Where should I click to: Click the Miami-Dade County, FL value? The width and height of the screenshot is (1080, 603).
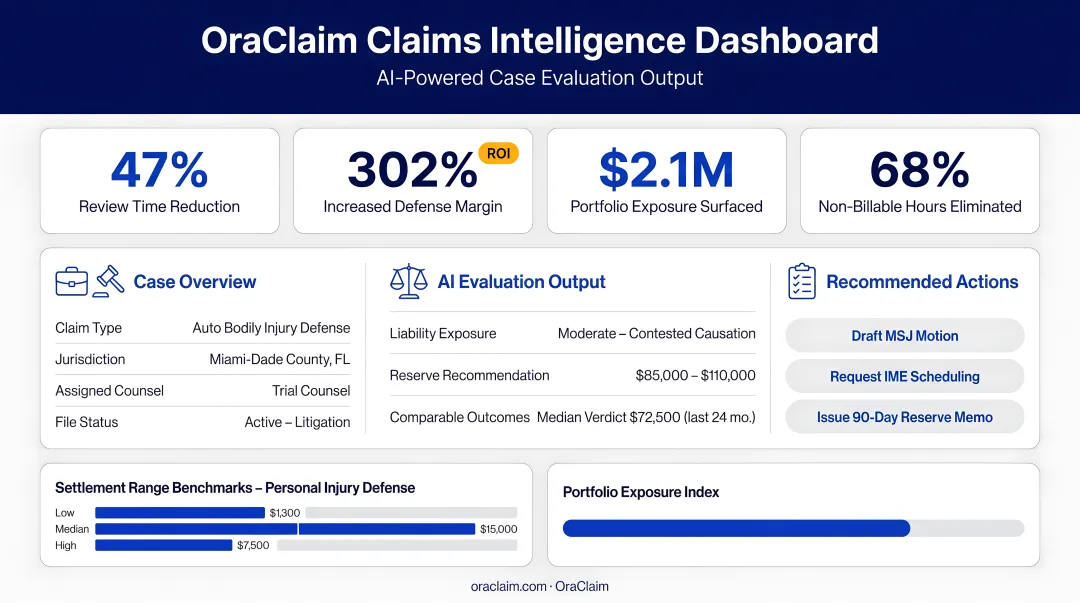[280, 359]
